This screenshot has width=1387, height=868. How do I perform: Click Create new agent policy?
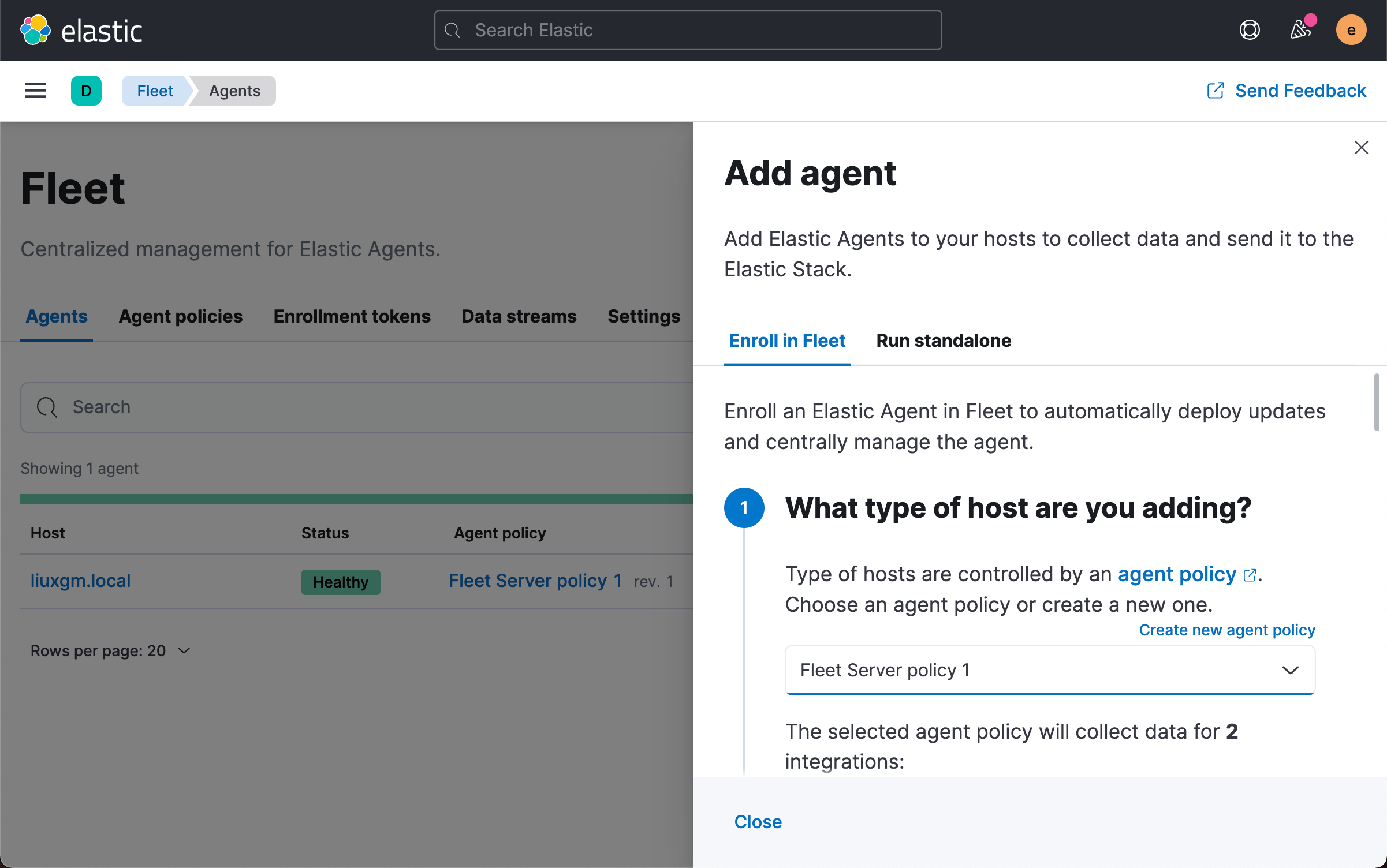1226,630
